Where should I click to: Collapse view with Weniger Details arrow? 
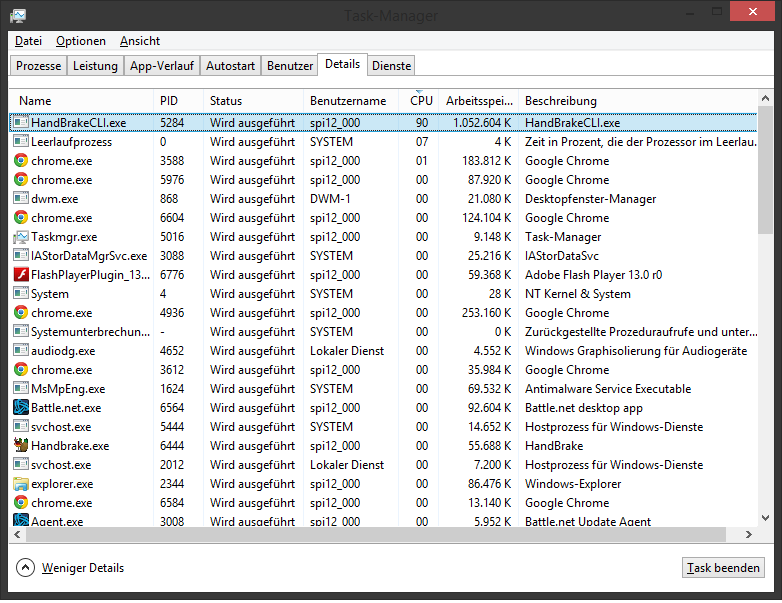pyautogui.click(x=25, y=568)
